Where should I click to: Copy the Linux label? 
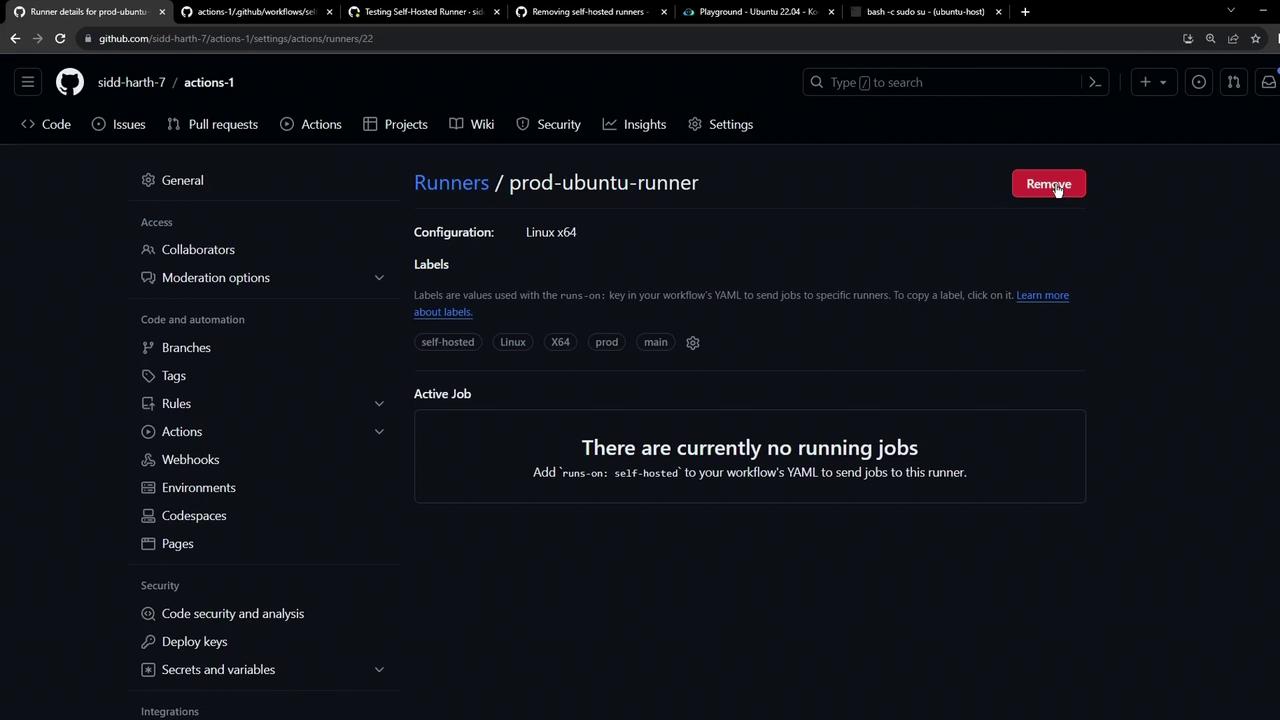tap(513, 342)
